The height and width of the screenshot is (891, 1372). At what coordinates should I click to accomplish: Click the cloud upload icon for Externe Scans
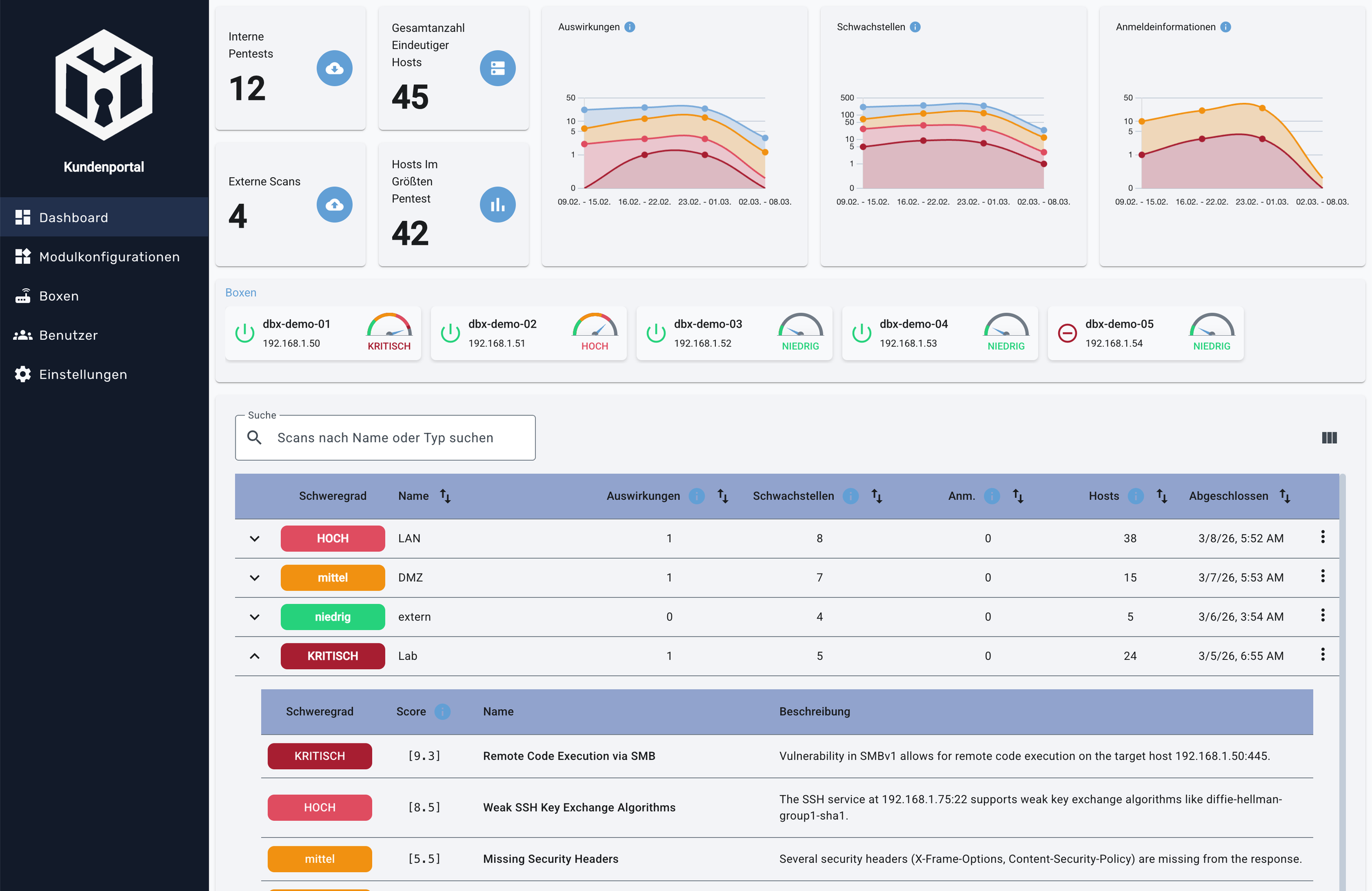pos(334,205)
